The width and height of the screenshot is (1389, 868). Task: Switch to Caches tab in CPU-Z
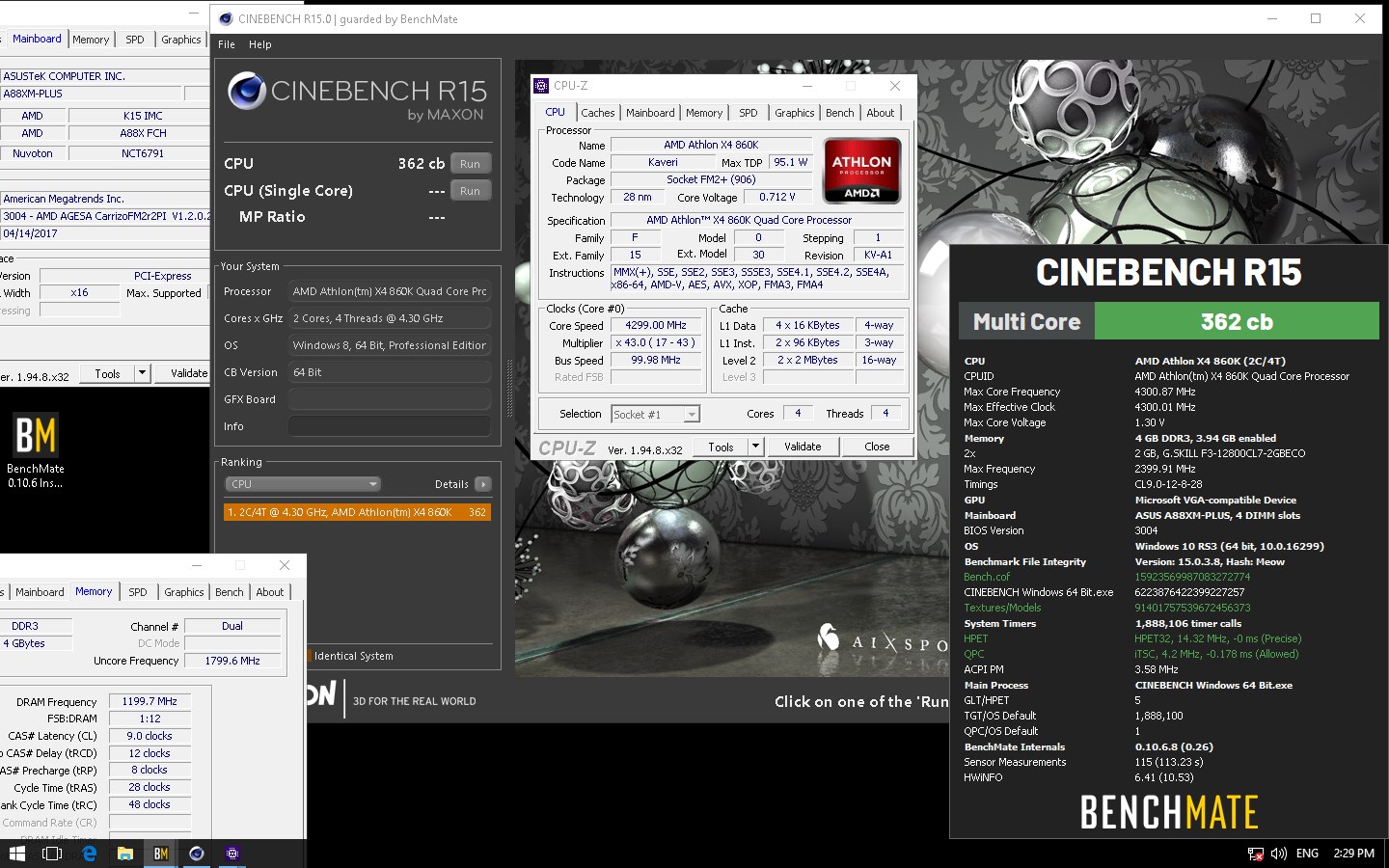point(597,113)
